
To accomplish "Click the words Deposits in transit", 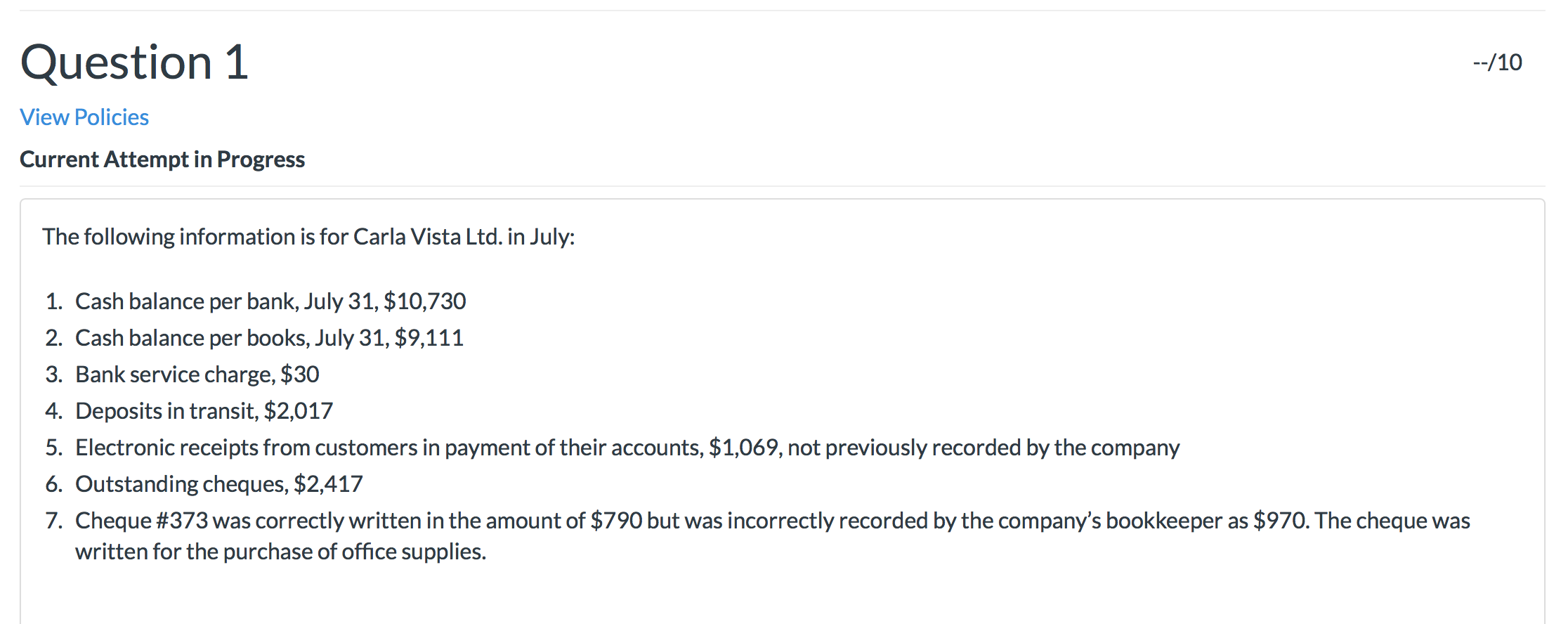I will tap(166, 411).
